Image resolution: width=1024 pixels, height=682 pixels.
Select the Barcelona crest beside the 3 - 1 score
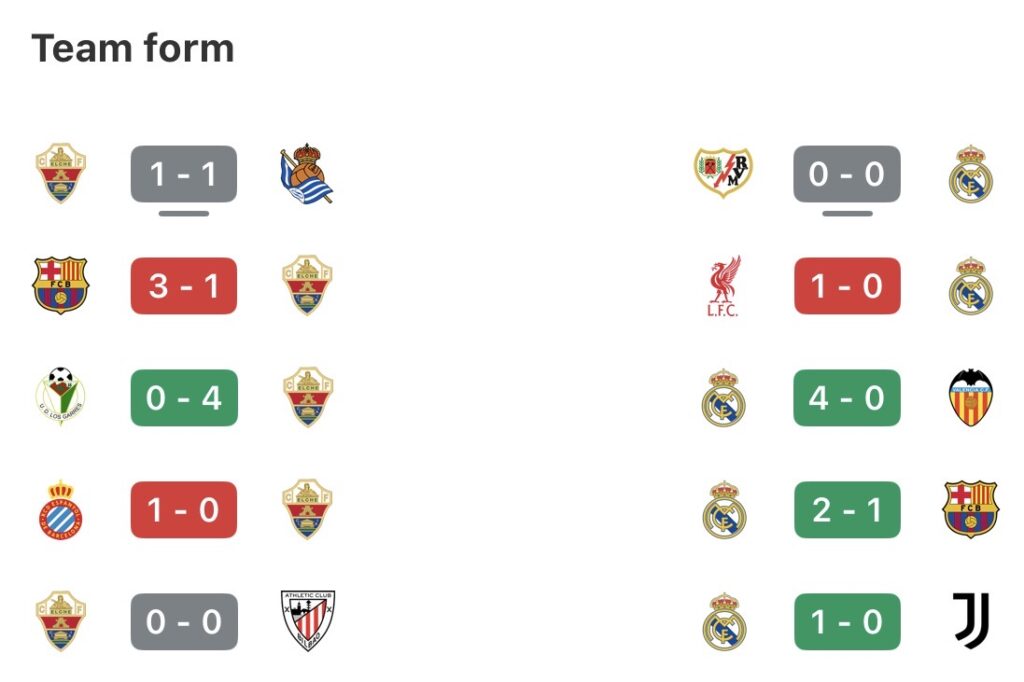(61, 286)
